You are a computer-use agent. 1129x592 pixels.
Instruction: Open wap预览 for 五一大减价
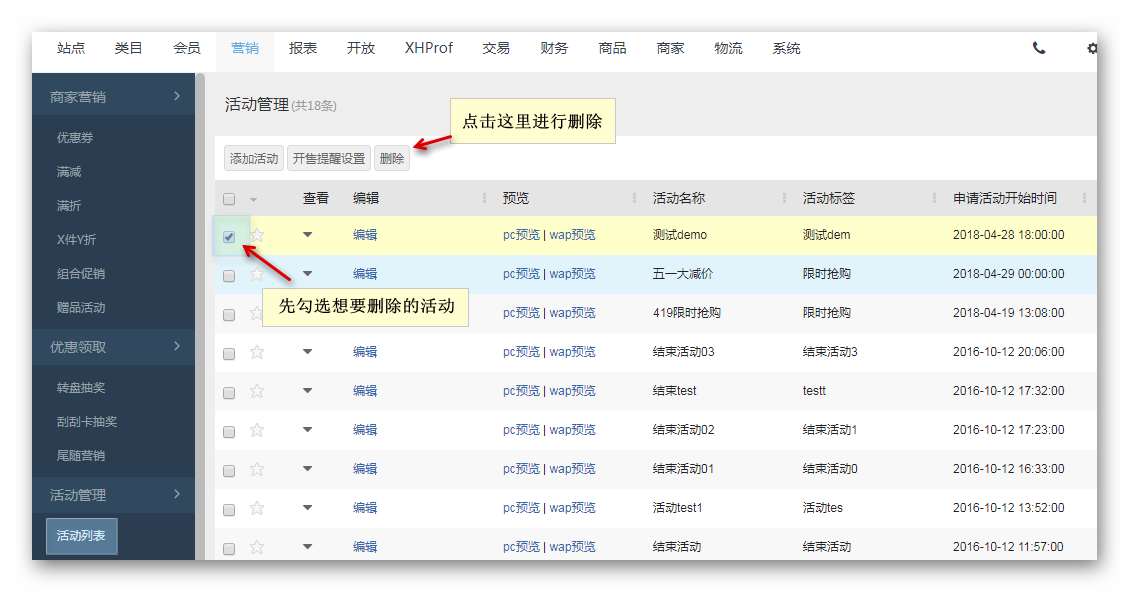(572, 274)
